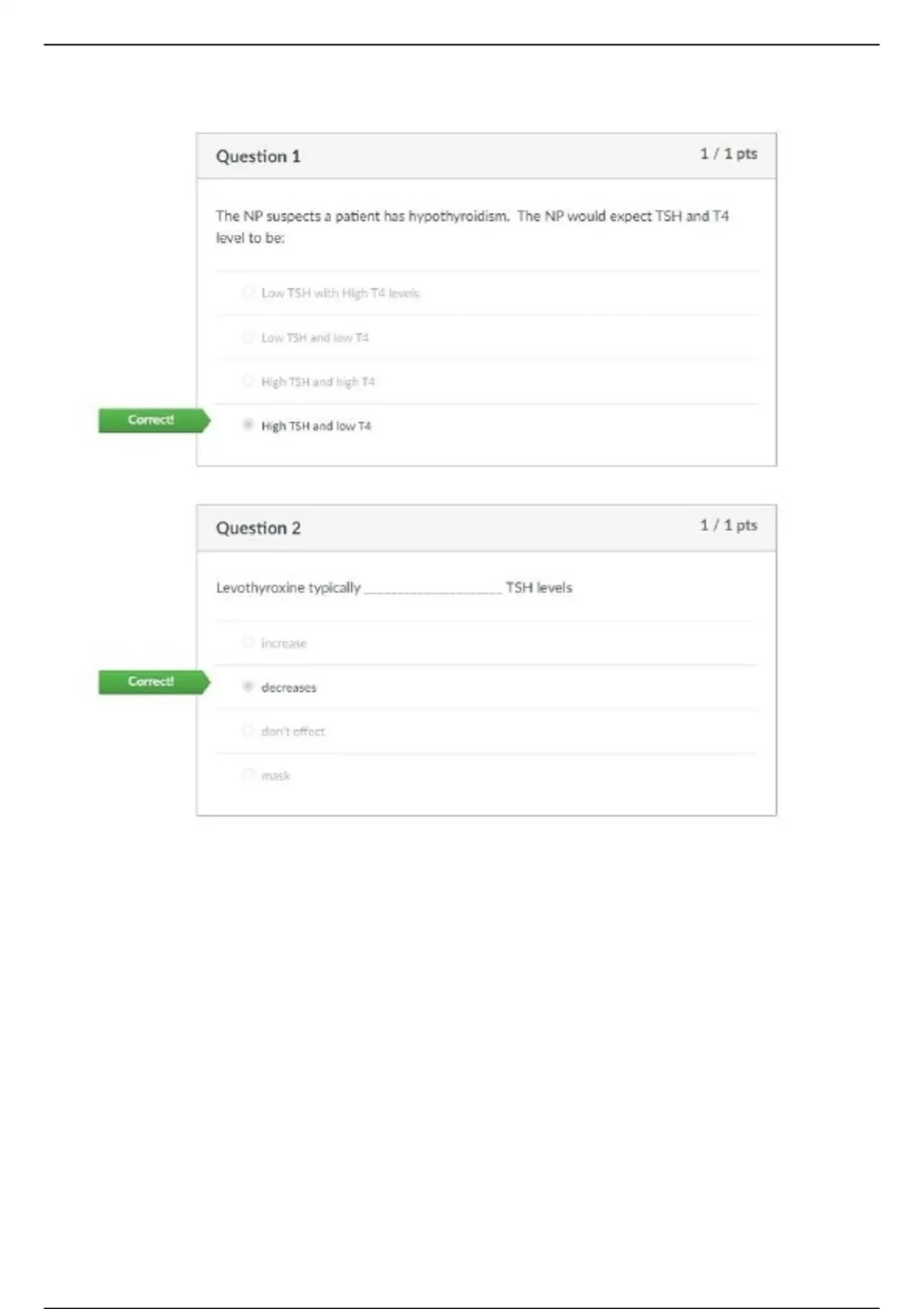Click the 'Low TSH with High T4 levels' answer text

pyautogui.click(x=340, y=293)
